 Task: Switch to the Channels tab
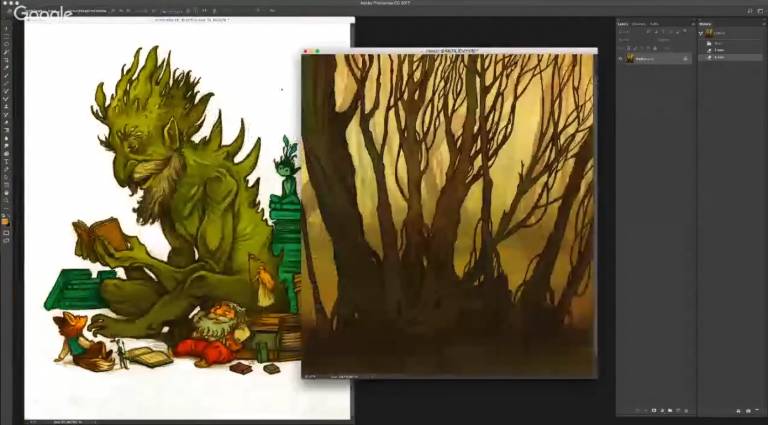pyautogui.click(x=638, y=23)
